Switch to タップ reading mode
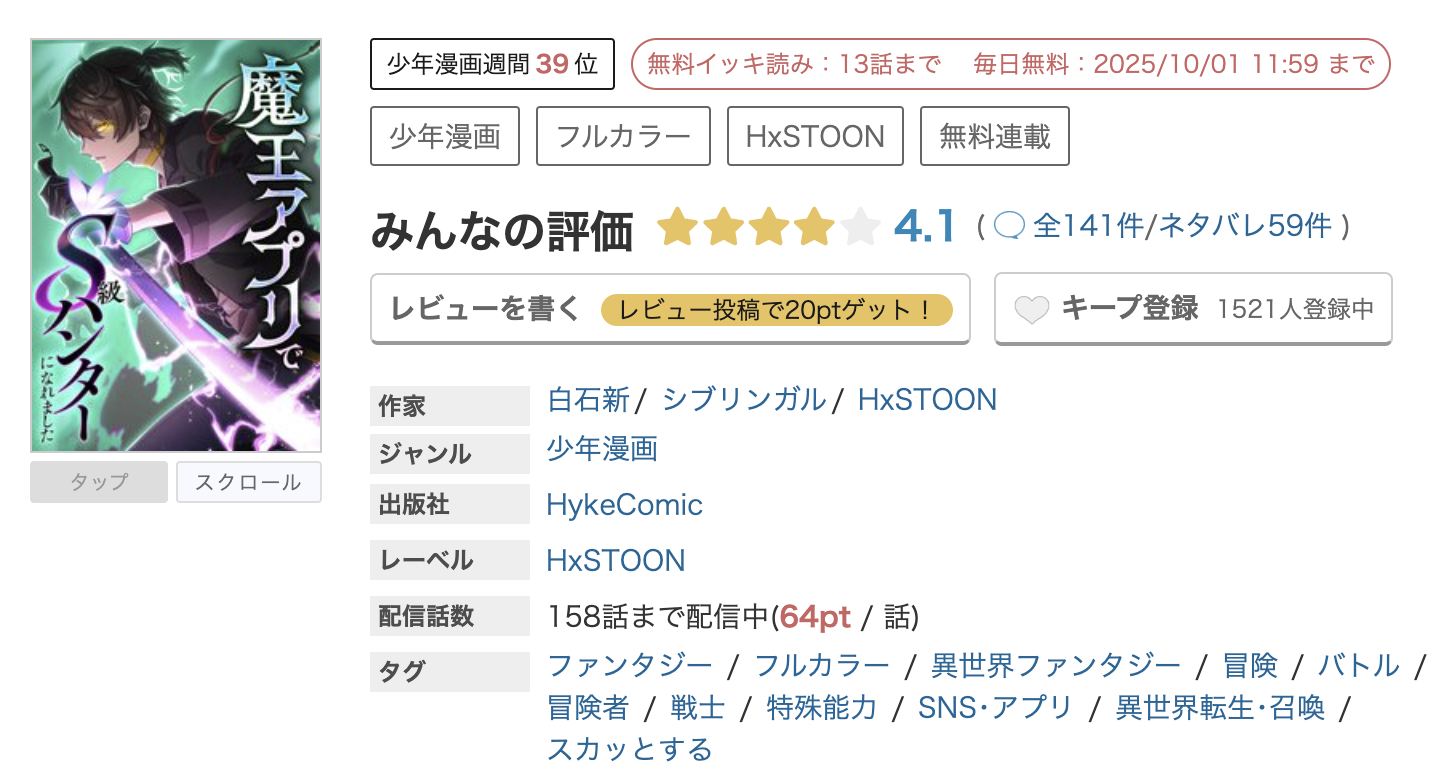 (98, 482)
